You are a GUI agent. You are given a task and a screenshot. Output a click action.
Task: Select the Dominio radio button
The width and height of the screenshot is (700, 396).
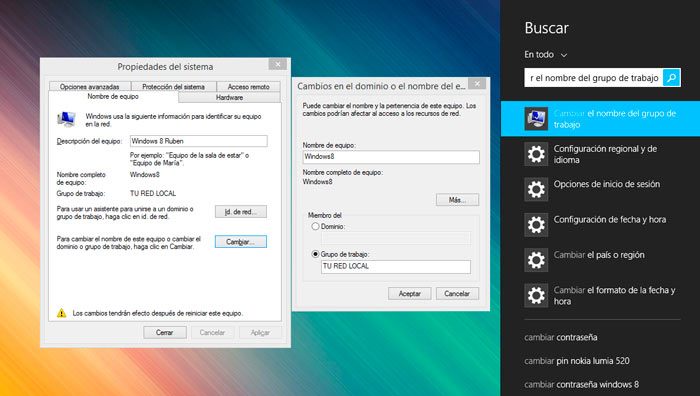pos(315,226)
